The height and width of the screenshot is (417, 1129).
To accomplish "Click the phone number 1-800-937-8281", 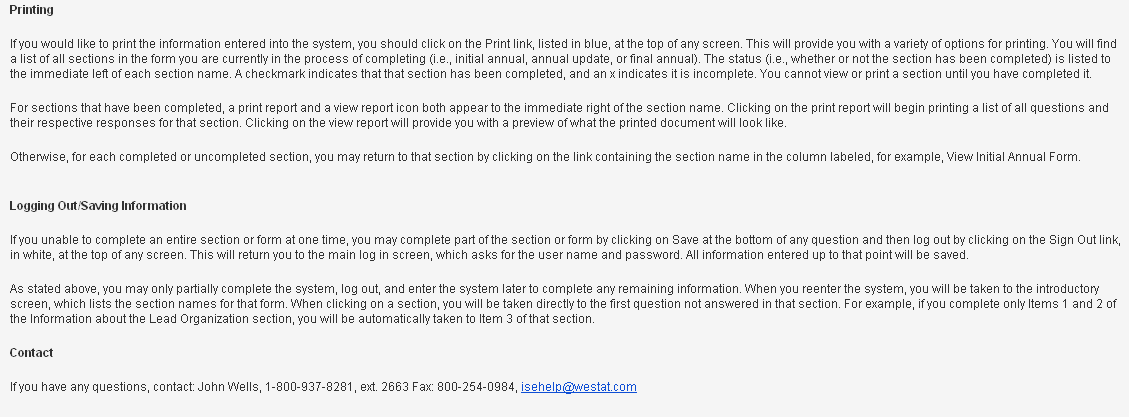I will (310, 387).
